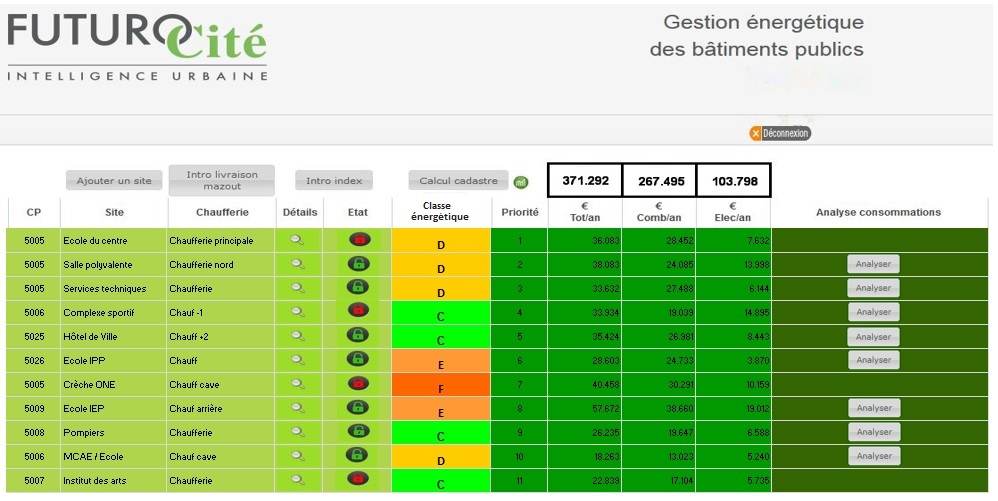Open details magnifier for Salle polyvalente
Image resolution: width=998 pixels, height=501 pixels.
click(x=297, y=264)
